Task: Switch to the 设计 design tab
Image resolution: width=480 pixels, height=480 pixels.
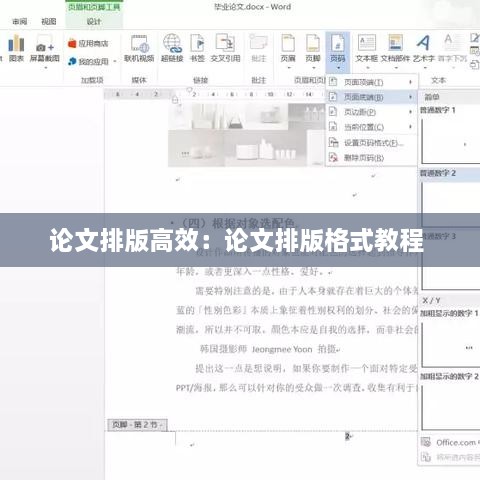Action: tap(94, 21)
